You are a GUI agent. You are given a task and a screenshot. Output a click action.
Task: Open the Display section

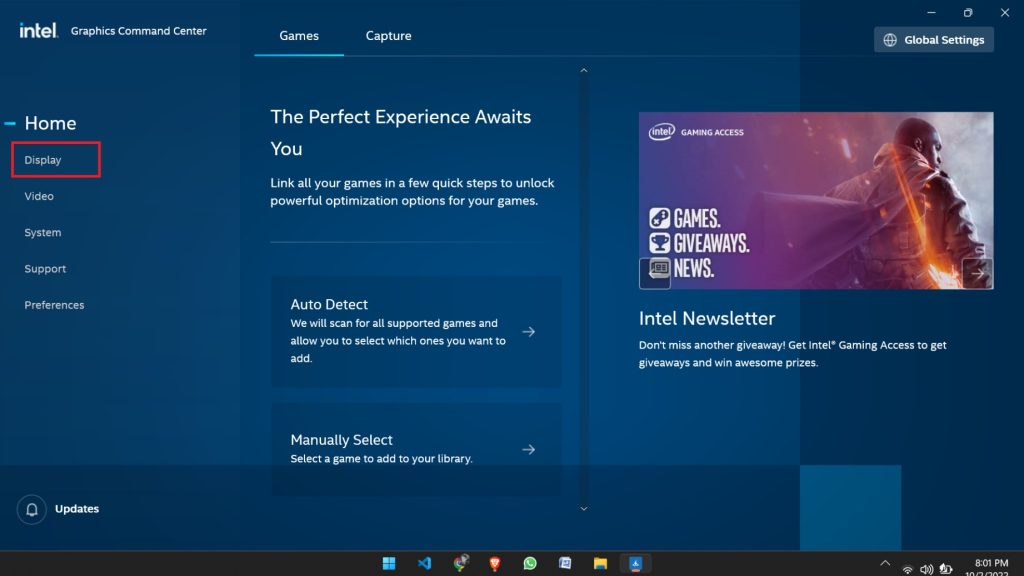(42, 160)
